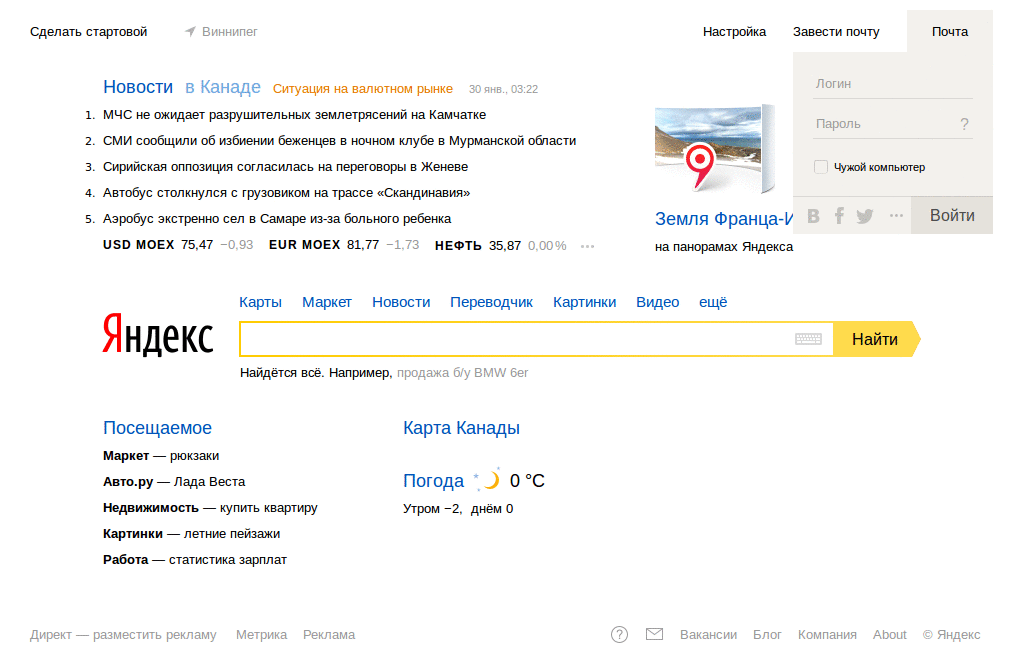The width and height of the screenshot is (1024, 666).
Task: Read news about МЧС and Камчатка earthquakes
Action: [295, 115]
